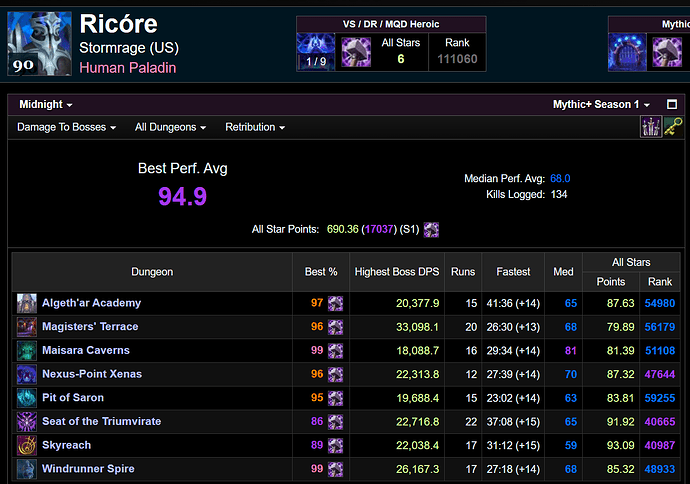Open the VS / DR / MQD Heroic raid icon
The width and height of the screenshot is (690, 484).
pyautogui.click(x=316, y=52)
